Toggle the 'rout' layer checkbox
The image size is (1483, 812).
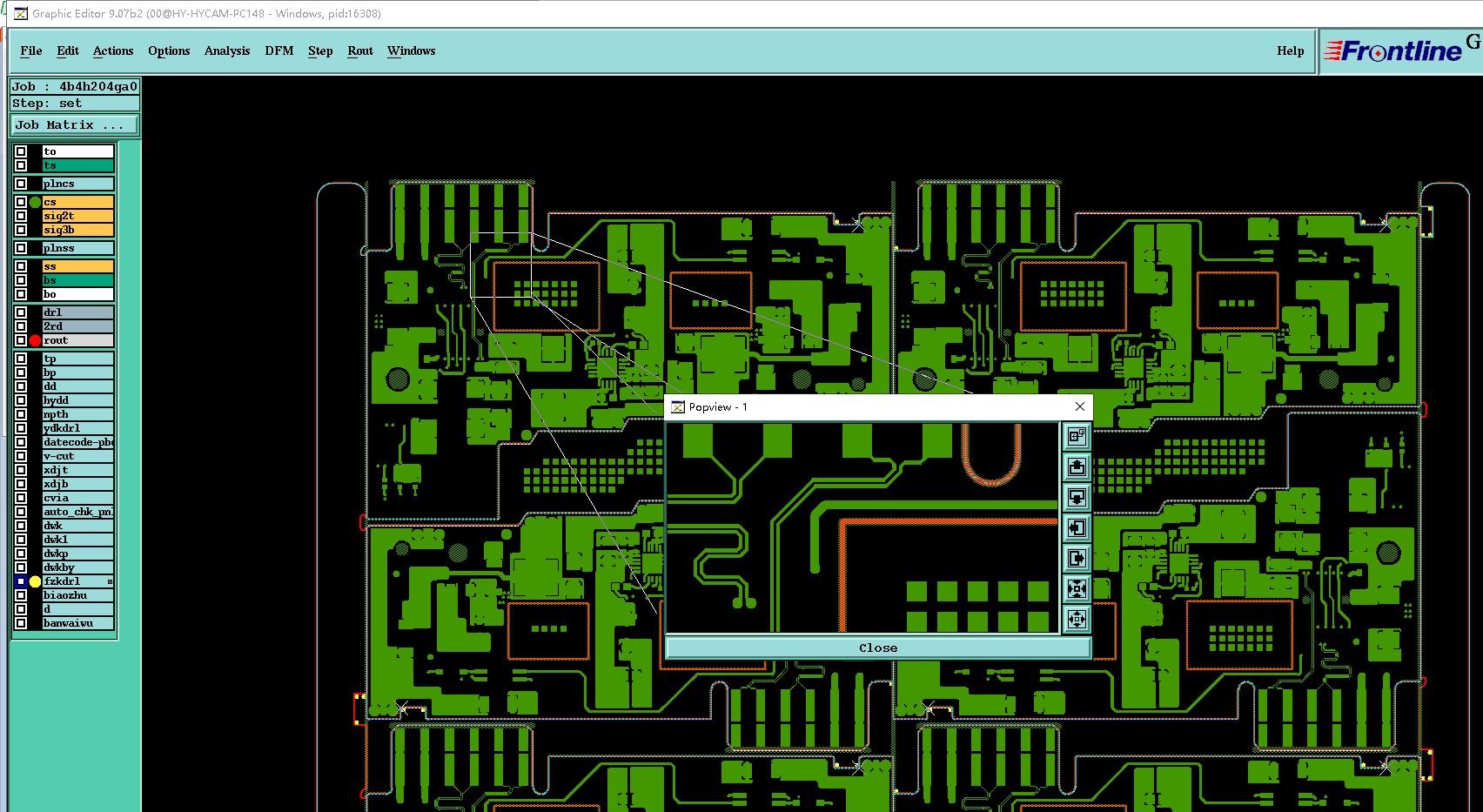click(x=21, y=340)
